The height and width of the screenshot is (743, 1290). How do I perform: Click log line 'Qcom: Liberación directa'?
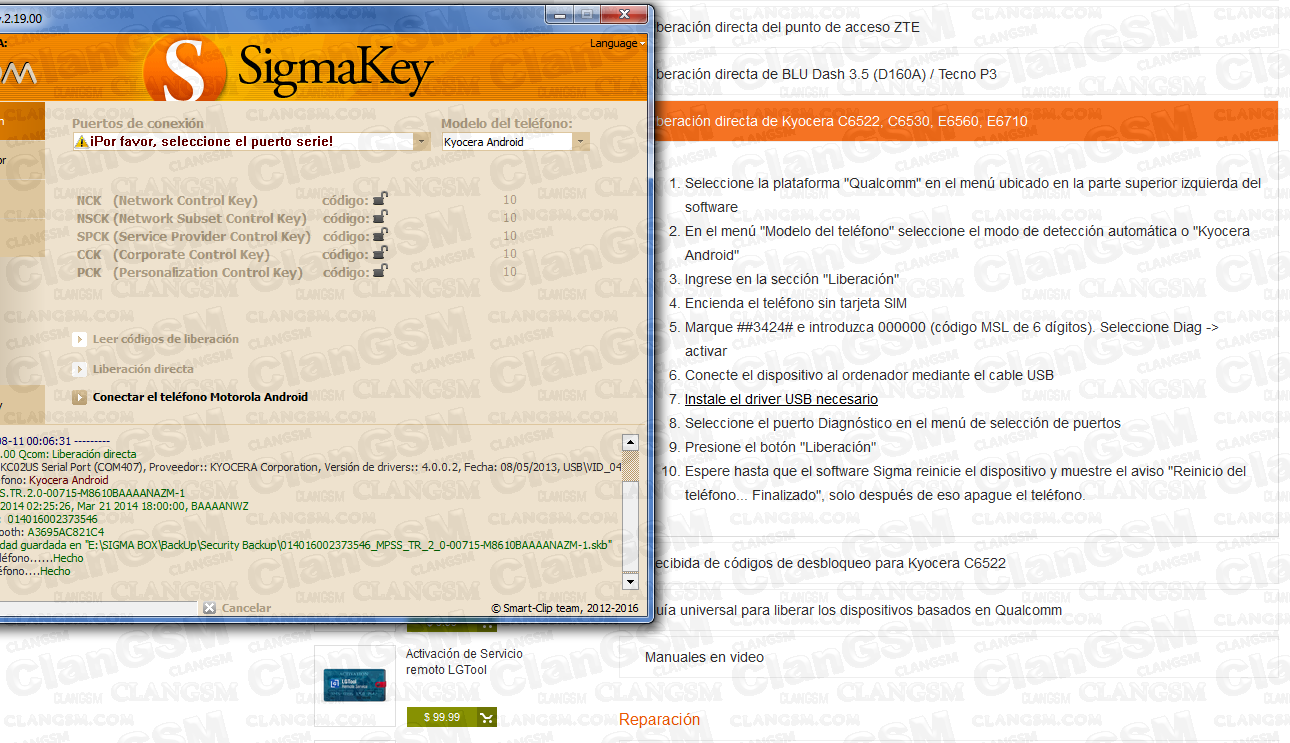coord(68,454)
